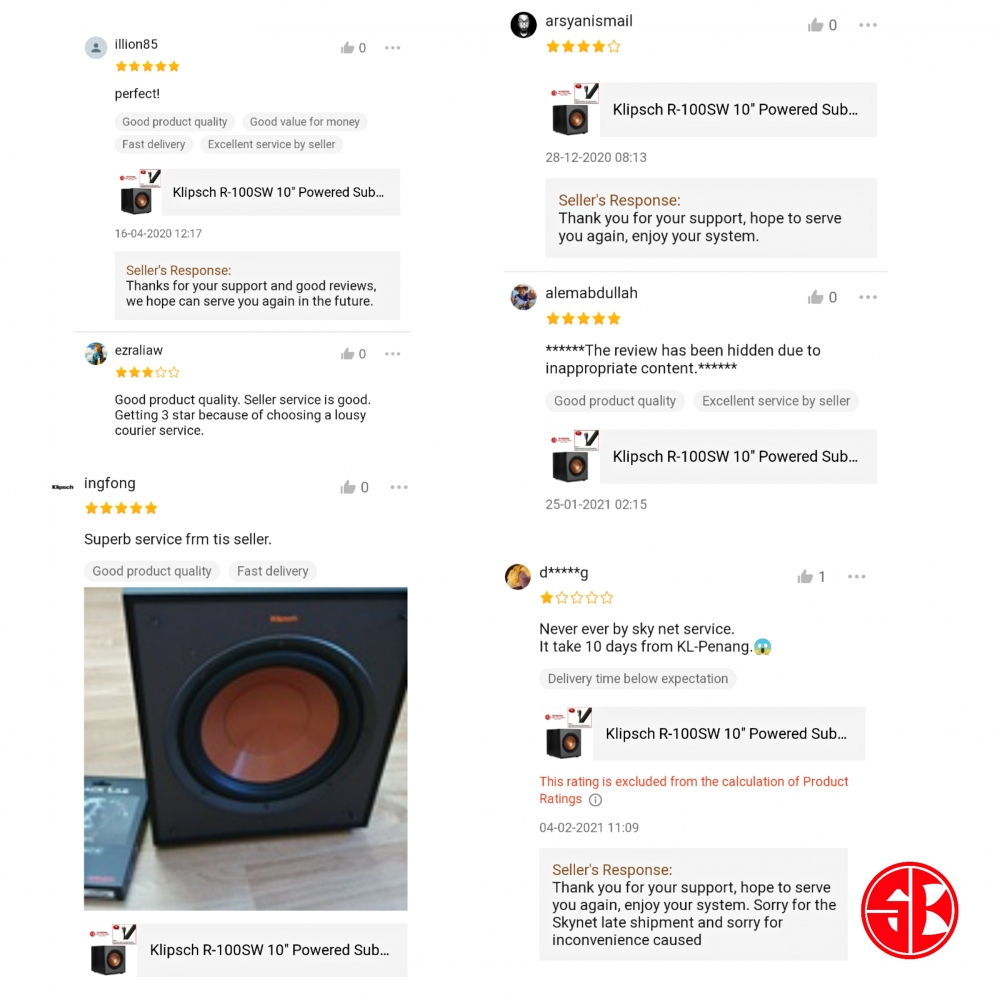This screenshot has width=1000, height=1000.
Task: Open three-dot menu on d*****g's review
Action: point(857,577)
